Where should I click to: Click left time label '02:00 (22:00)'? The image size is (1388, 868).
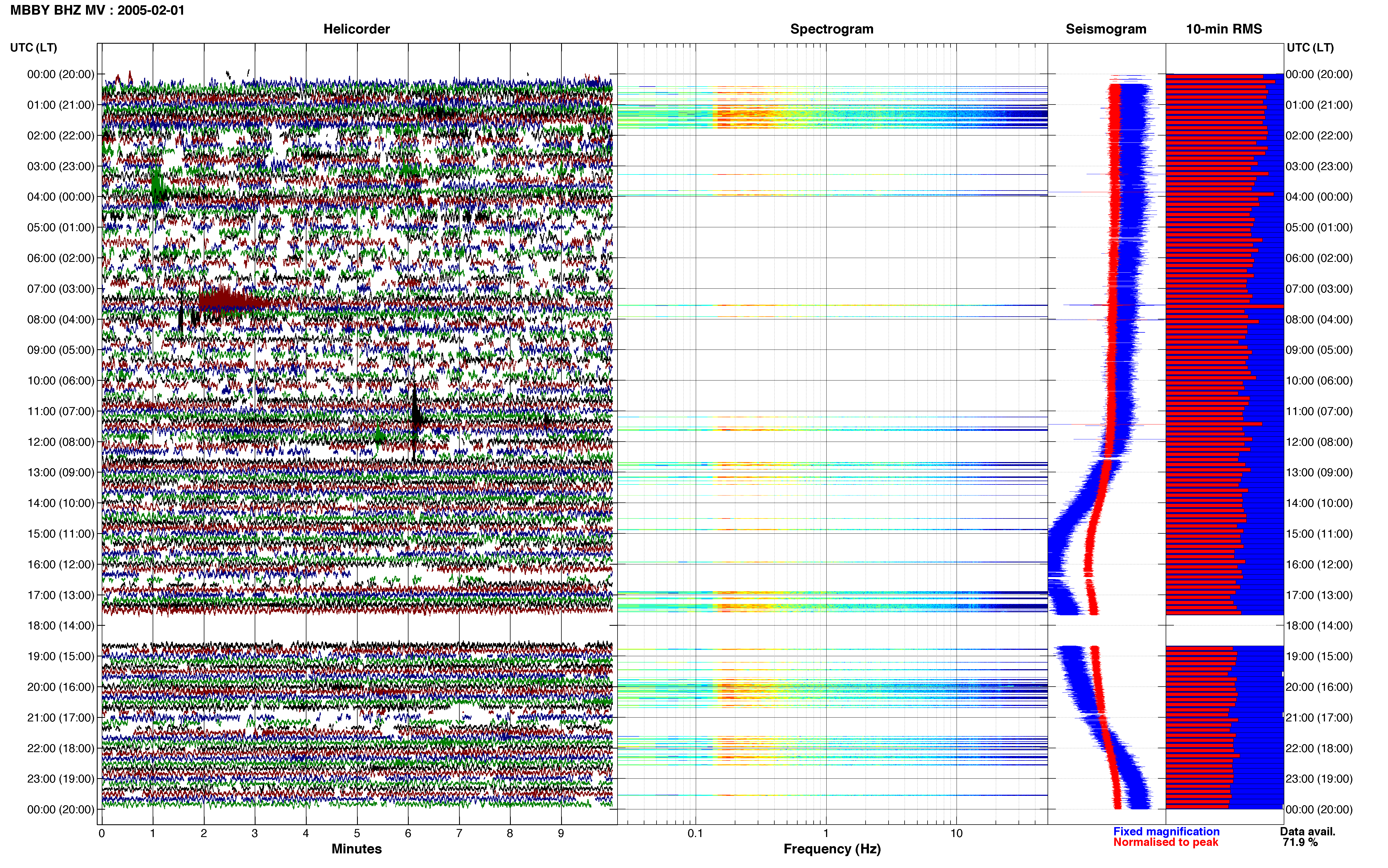click(x=61, y=135)
